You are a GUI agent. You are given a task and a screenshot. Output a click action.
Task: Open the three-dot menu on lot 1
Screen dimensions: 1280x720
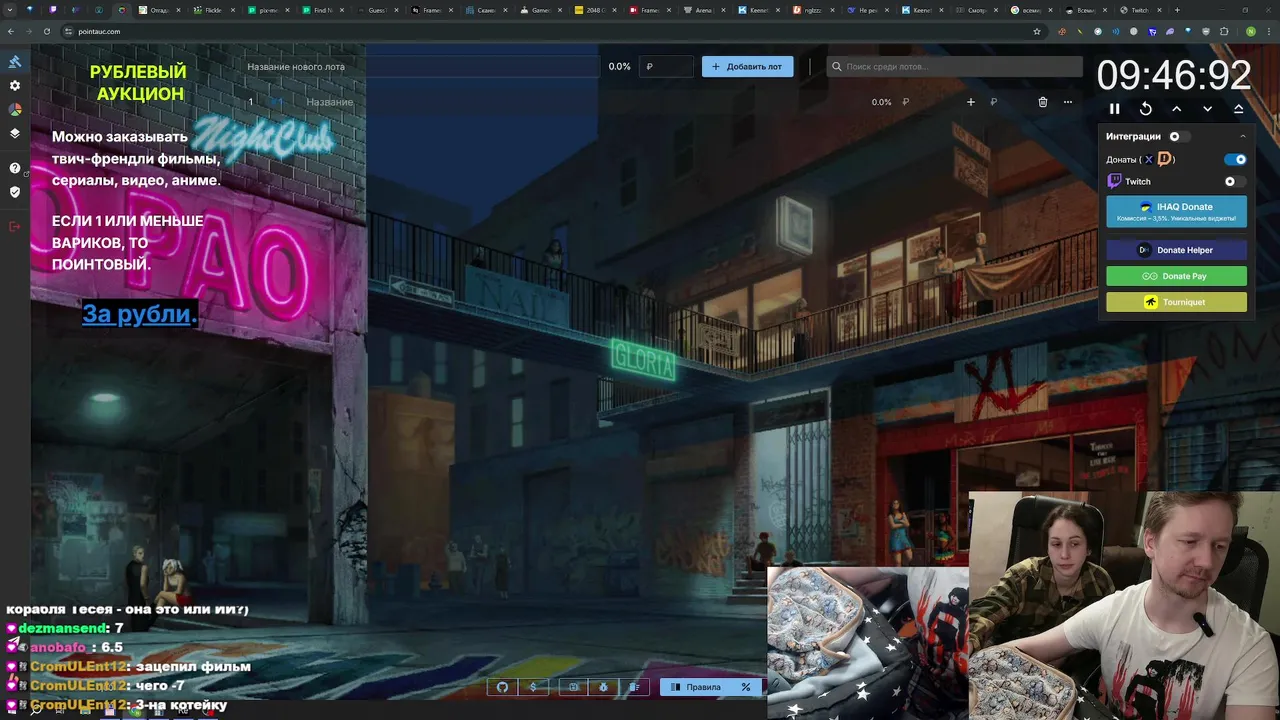[1068, 102]
